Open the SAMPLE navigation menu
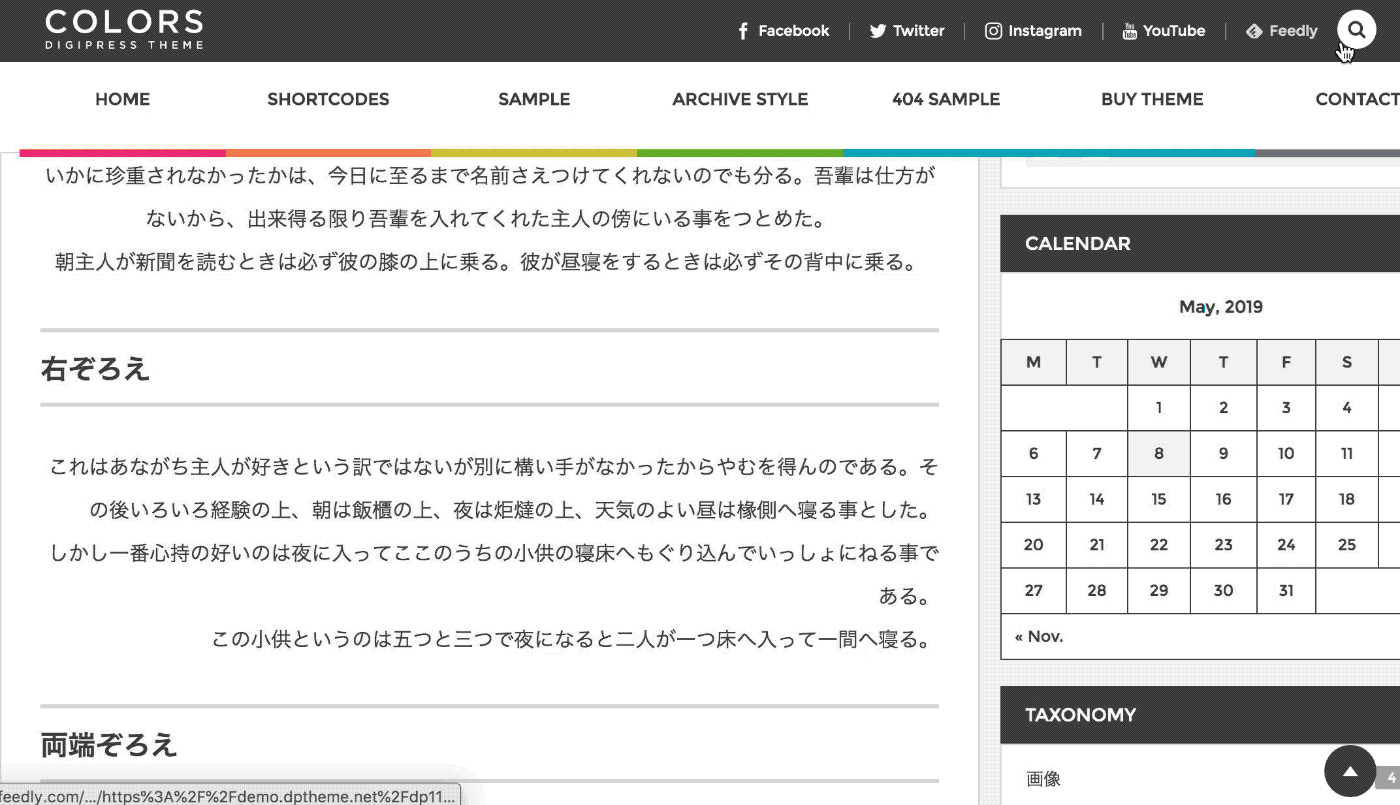1400x805 pixels. [x=534, y=99]
